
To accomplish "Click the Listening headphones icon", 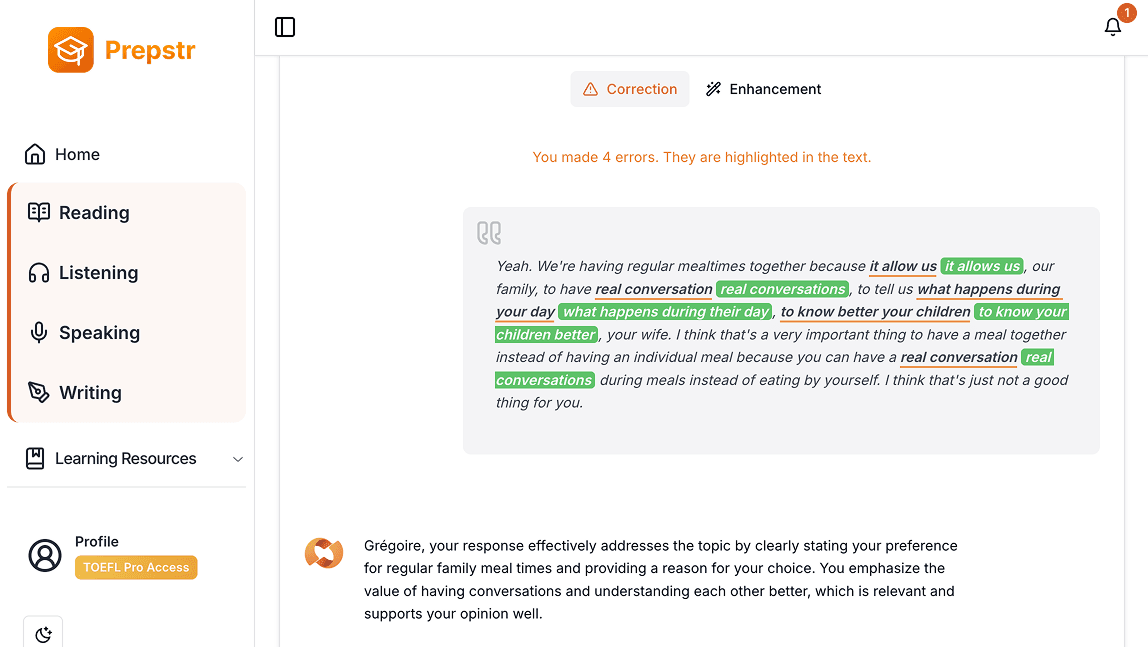I will [x=39, y=273].
